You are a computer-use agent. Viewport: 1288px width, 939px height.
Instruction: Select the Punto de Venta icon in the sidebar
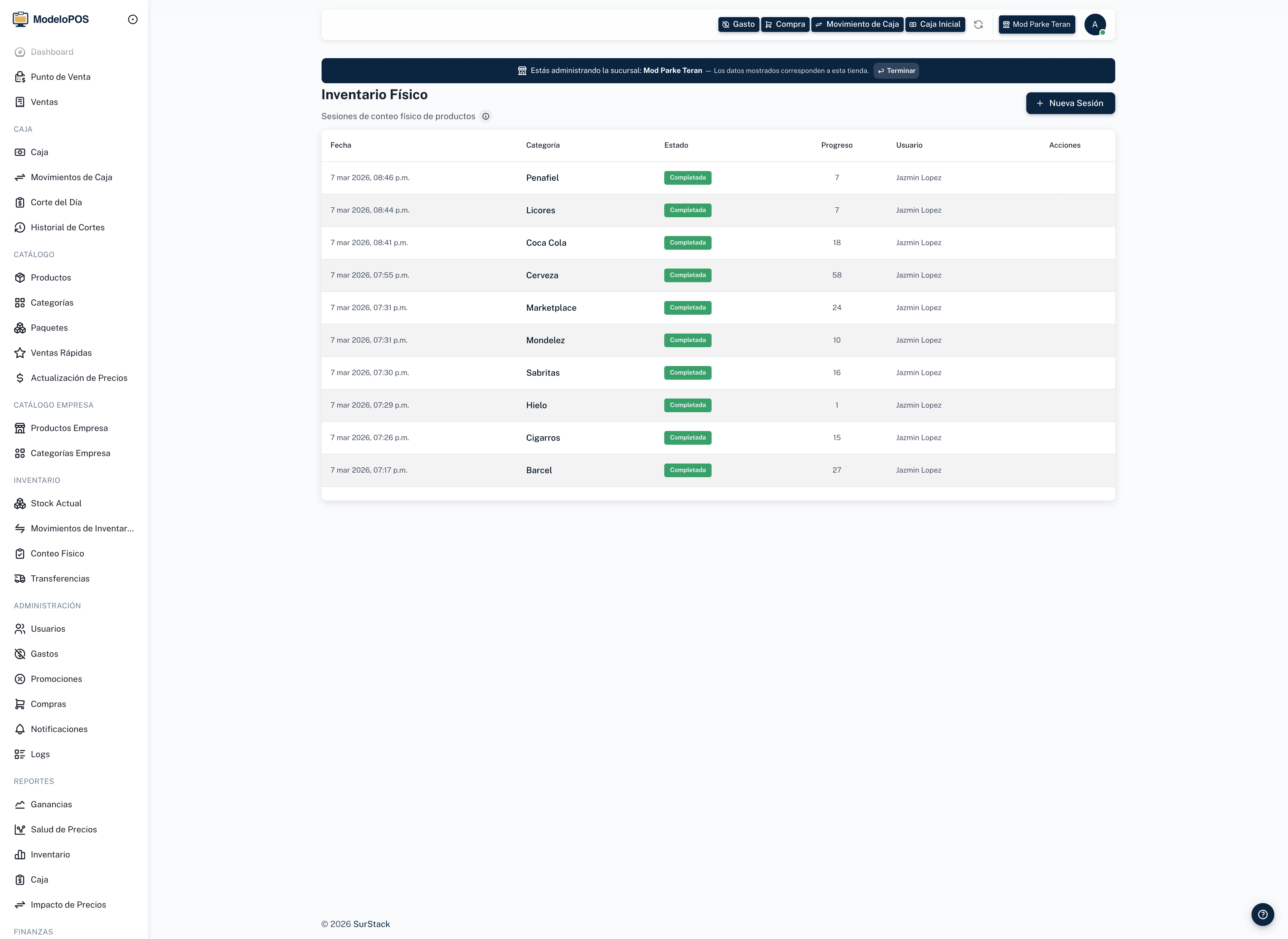(20, 76)
